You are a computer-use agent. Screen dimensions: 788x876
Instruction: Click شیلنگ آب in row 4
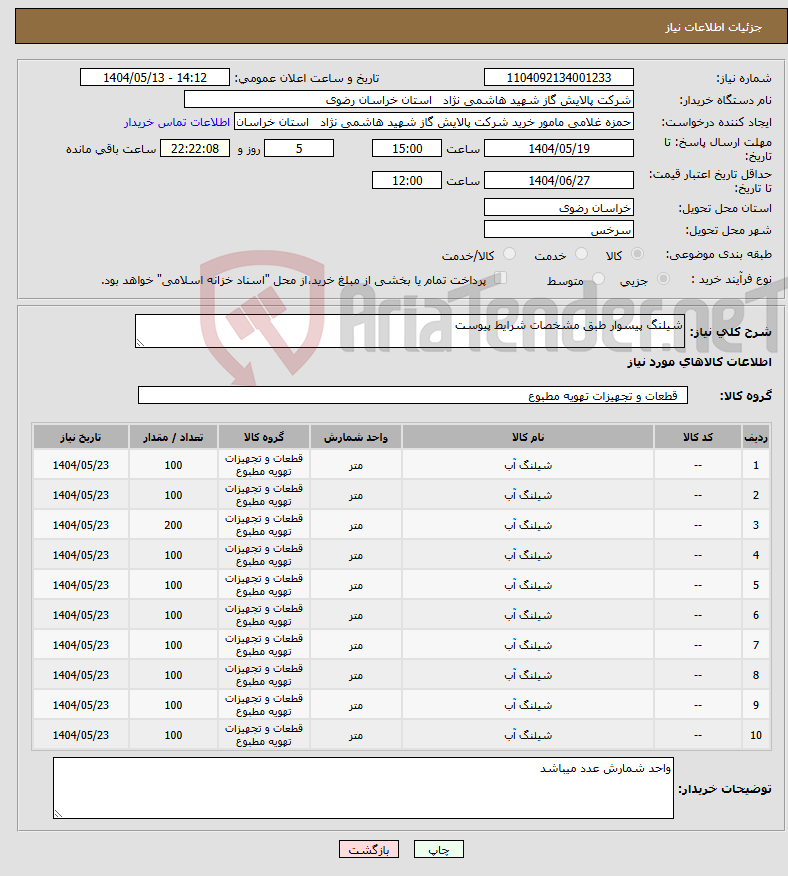coord(528,555)
